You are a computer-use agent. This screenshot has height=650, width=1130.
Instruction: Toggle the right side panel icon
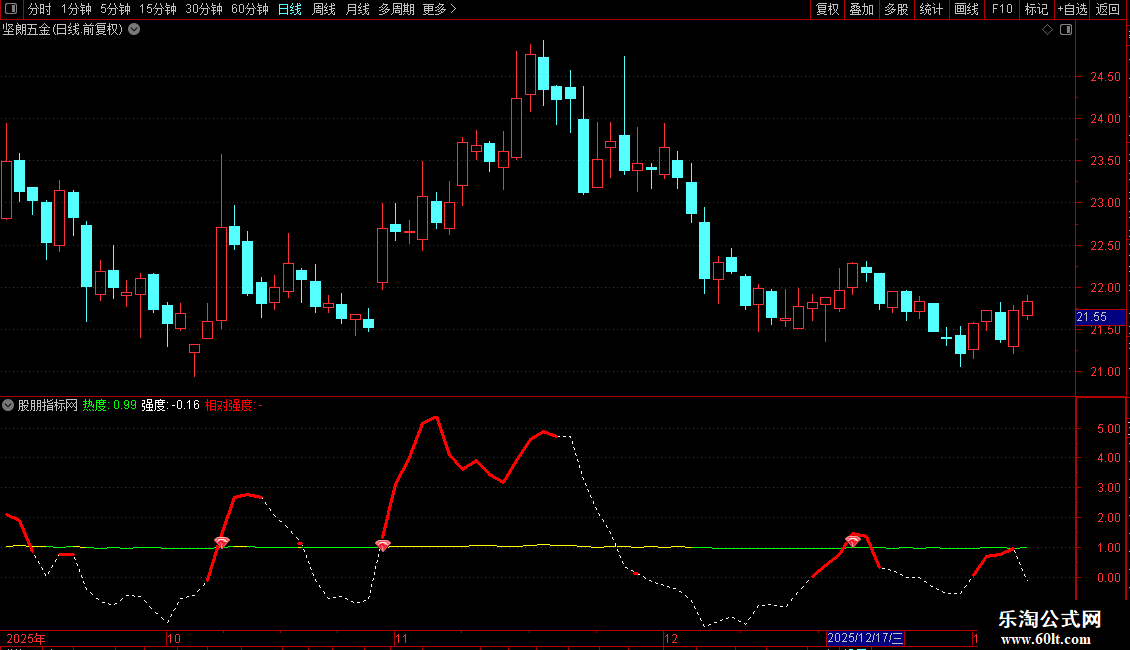click(x=1066, y=30)
